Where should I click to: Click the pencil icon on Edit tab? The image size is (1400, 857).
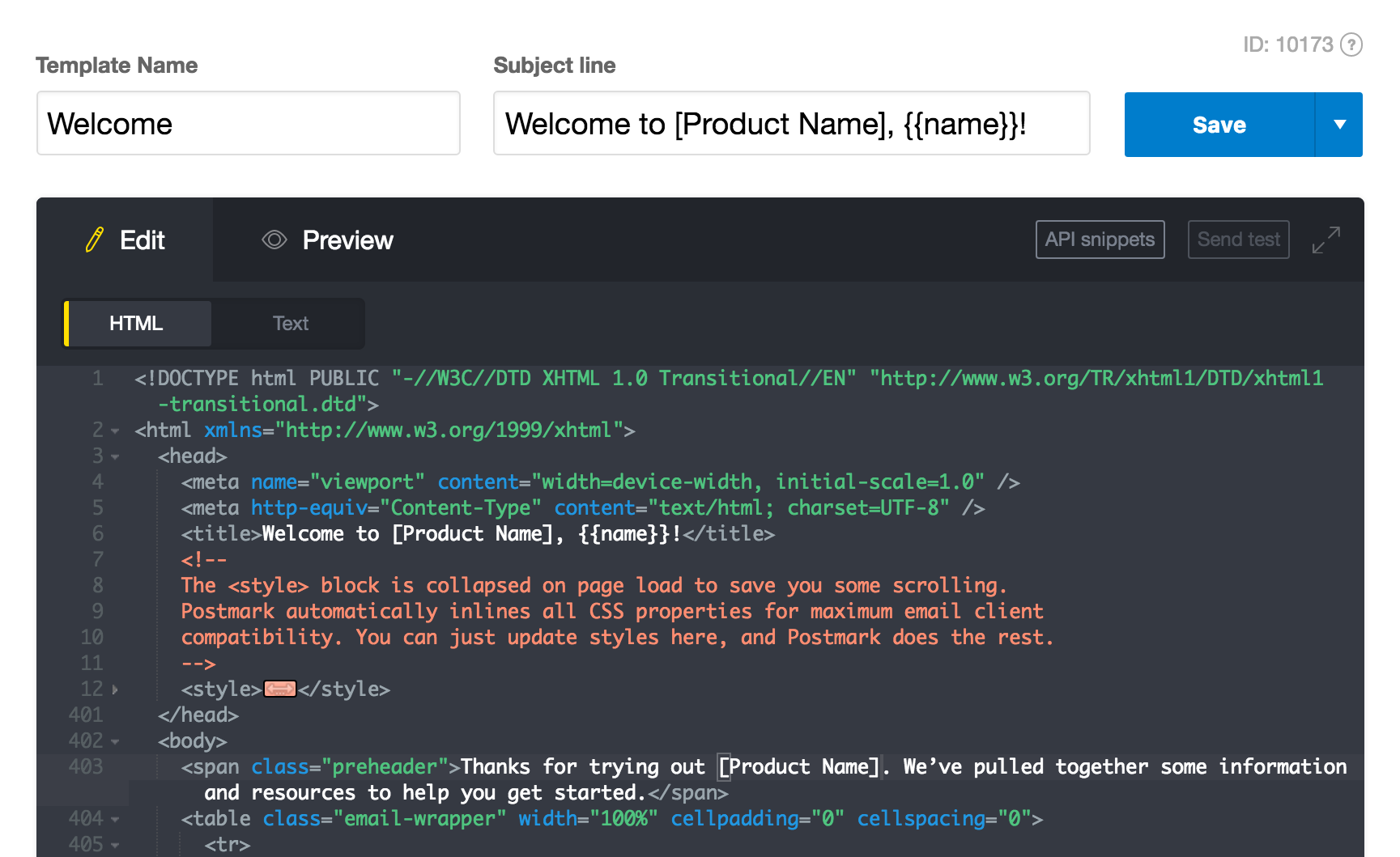click(95, 240)
